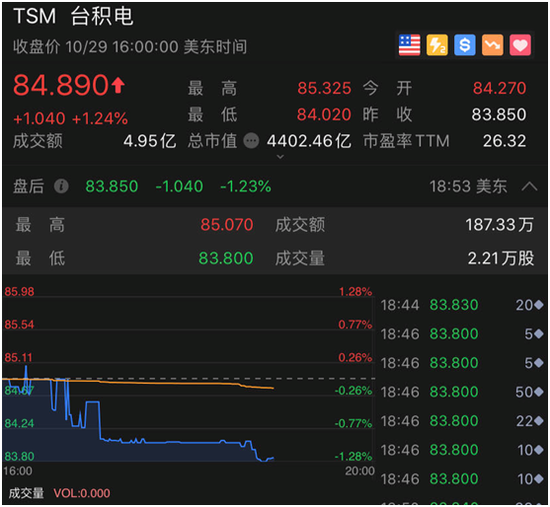Tap the after-hours 成交额 187.33万 row
Image resolution: width=550 pixels, height=507 pixels.
click(404, 225)
